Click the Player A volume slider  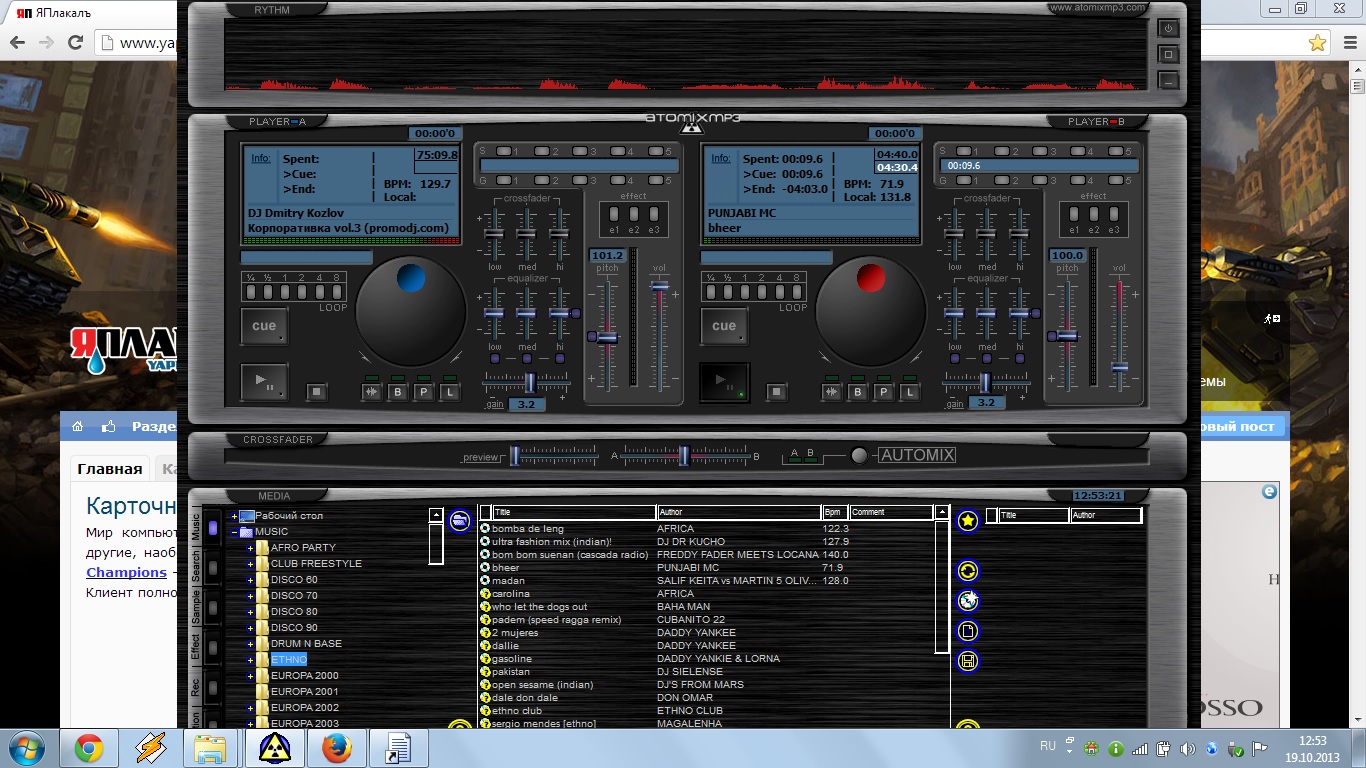pyautogui.click(x=660, y=287)
